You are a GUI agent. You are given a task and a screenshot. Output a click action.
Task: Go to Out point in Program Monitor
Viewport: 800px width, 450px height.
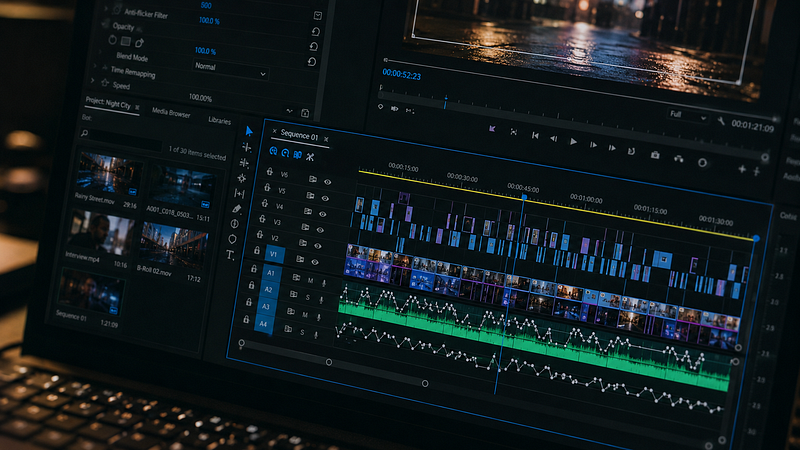coord(612,148)
